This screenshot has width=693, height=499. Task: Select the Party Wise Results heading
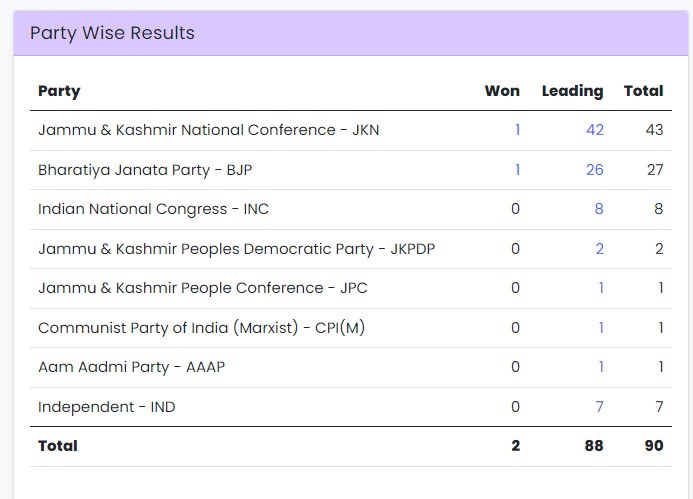(x=112, y=33)
